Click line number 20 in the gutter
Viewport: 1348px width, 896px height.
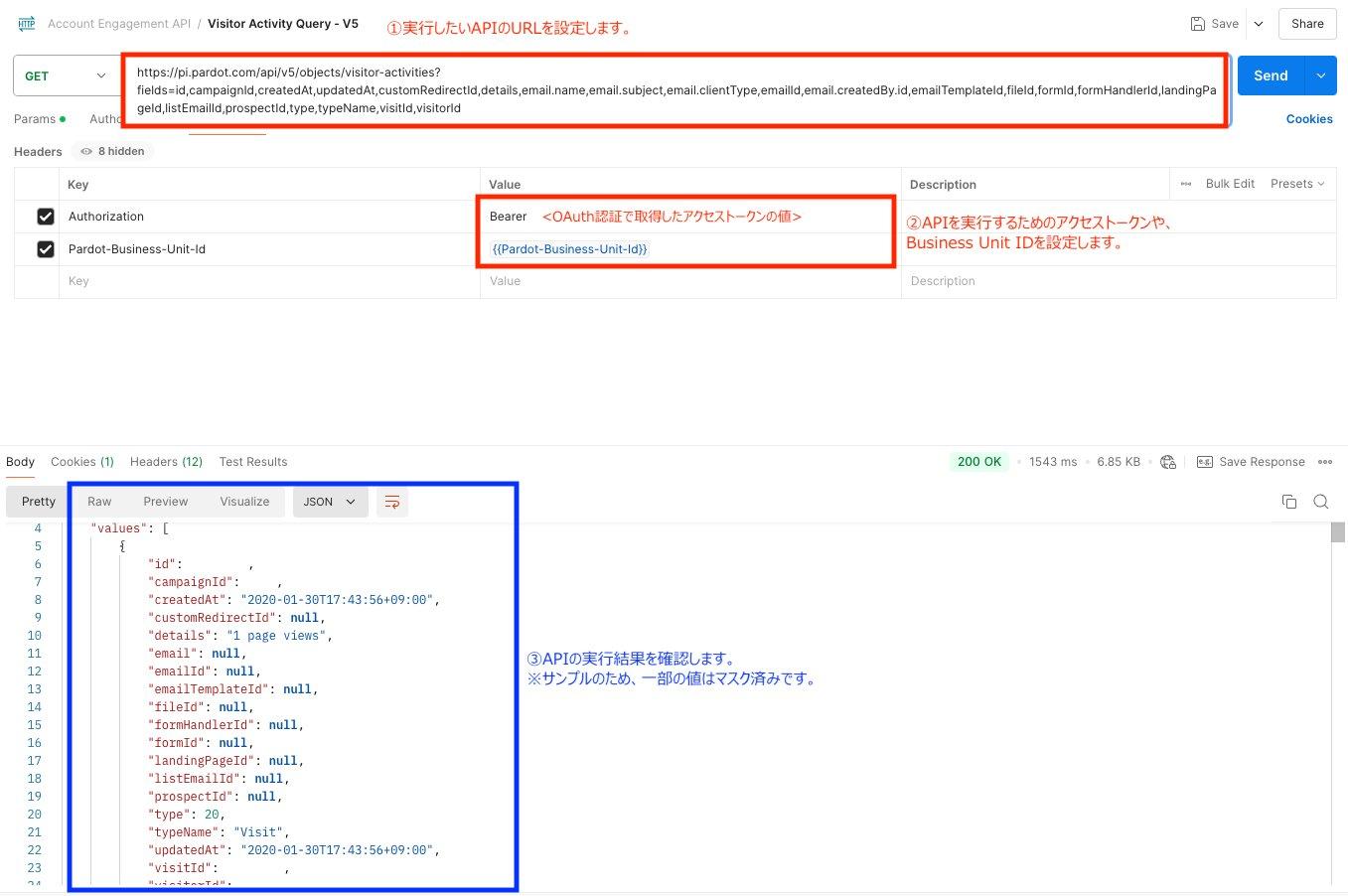[x=34, y=815]
